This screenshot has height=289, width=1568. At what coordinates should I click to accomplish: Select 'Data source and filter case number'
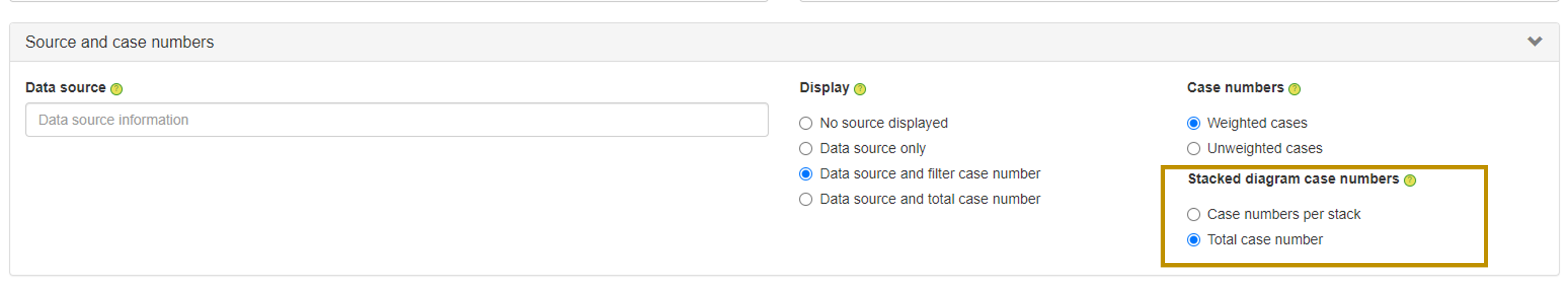(x=806, y=174)
